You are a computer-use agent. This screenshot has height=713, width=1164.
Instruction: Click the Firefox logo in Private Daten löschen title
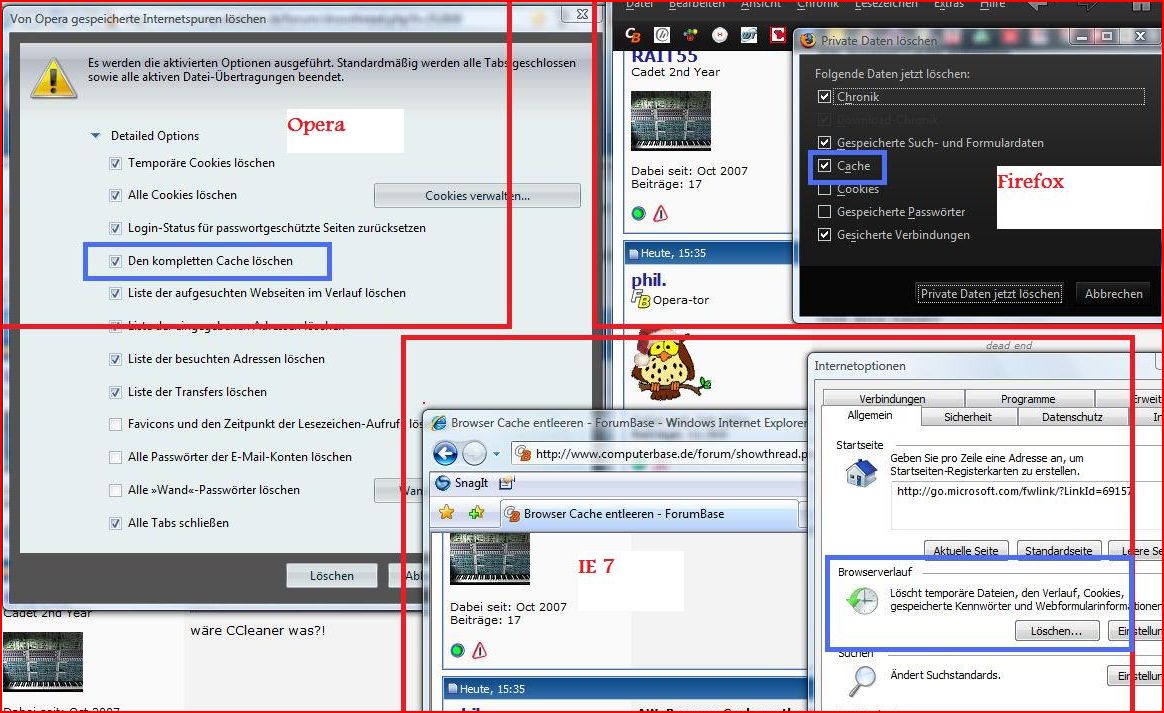[x=808, y=40]
